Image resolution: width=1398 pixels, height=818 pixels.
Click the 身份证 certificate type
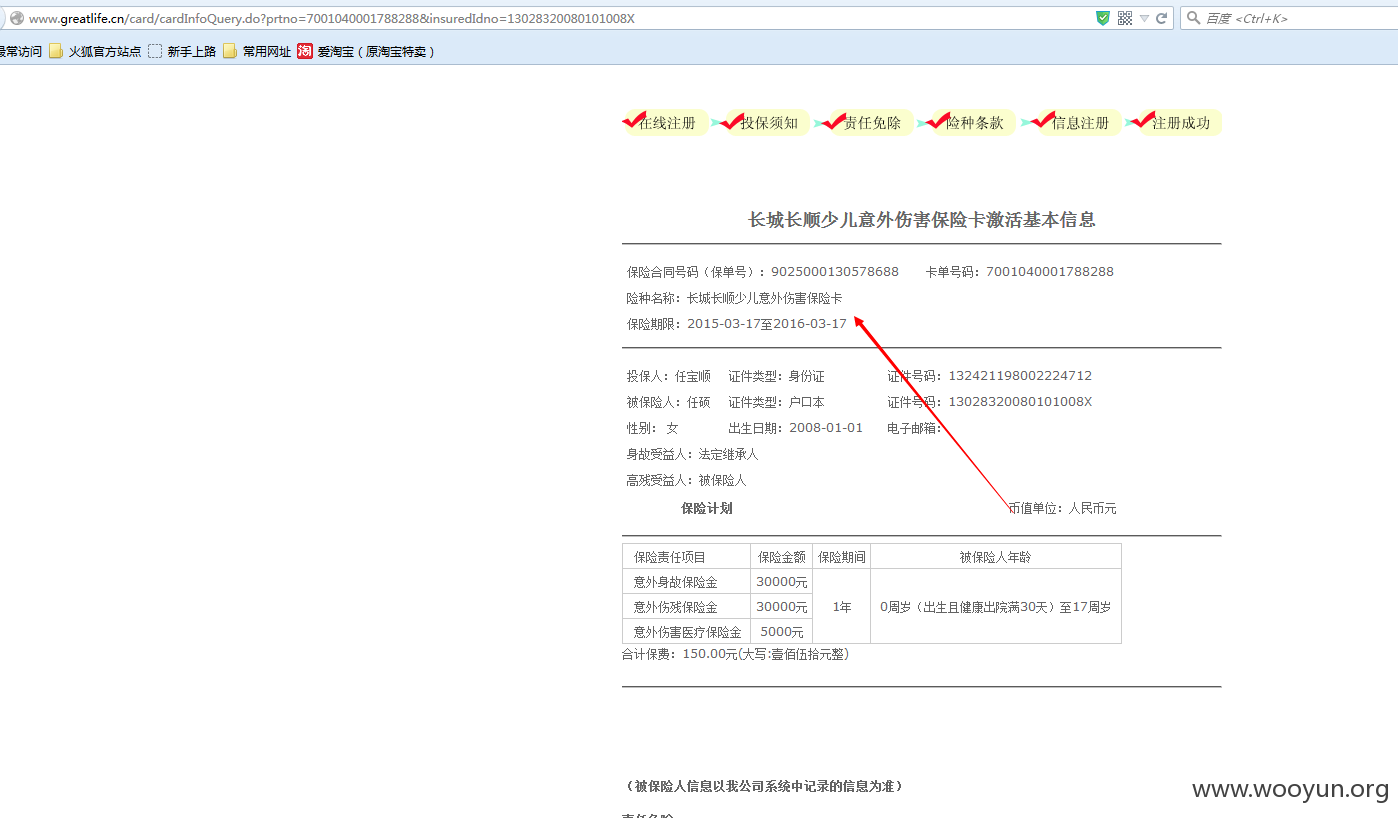pos(807,376)
